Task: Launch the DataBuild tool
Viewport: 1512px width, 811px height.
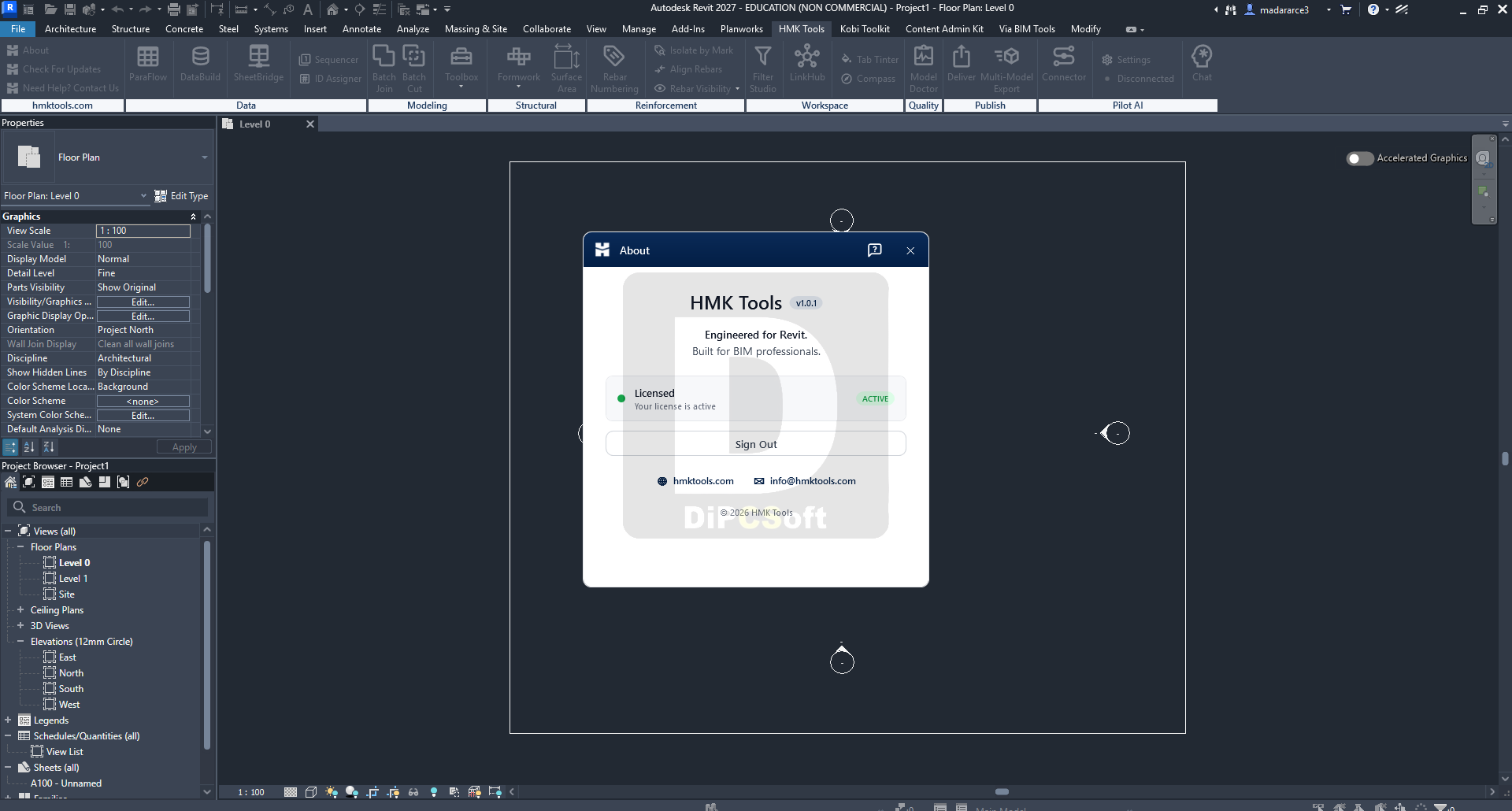Action: point(200,64)
